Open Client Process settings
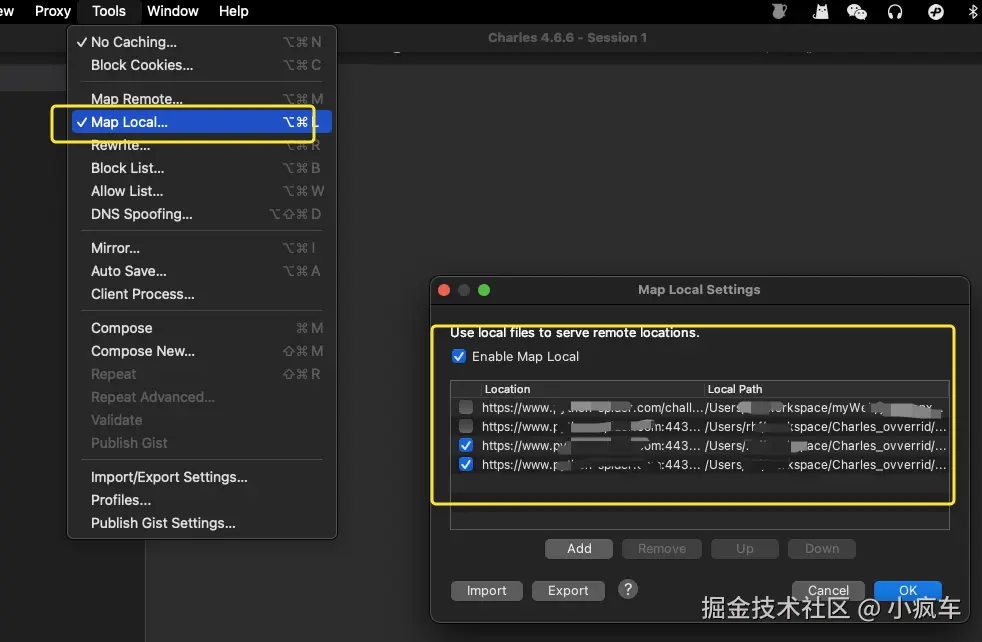Screen dimensions: 982x642 [x=202, y=294]
